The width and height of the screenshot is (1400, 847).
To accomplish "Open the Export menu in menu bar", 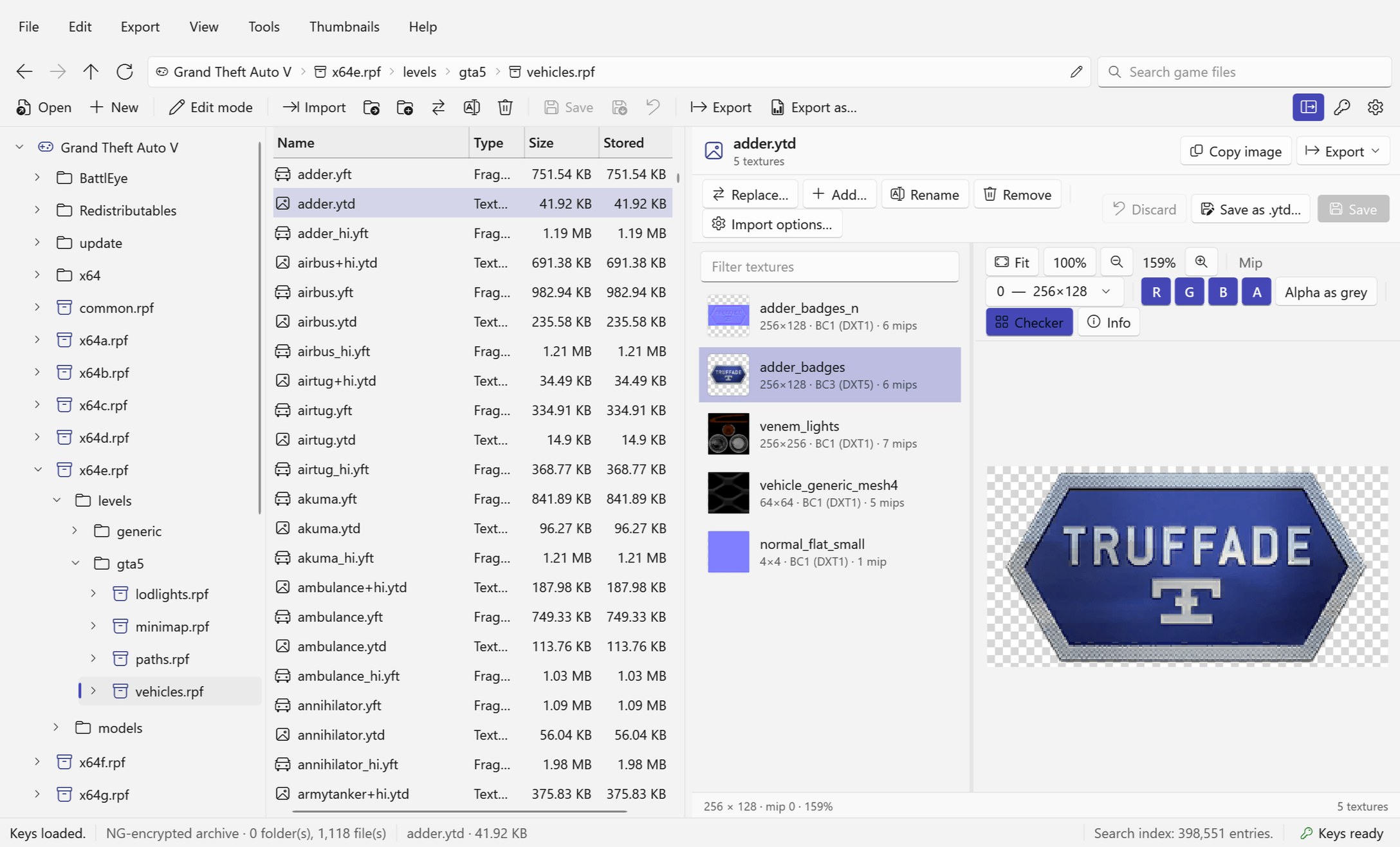I will click(x=140, y=26).
